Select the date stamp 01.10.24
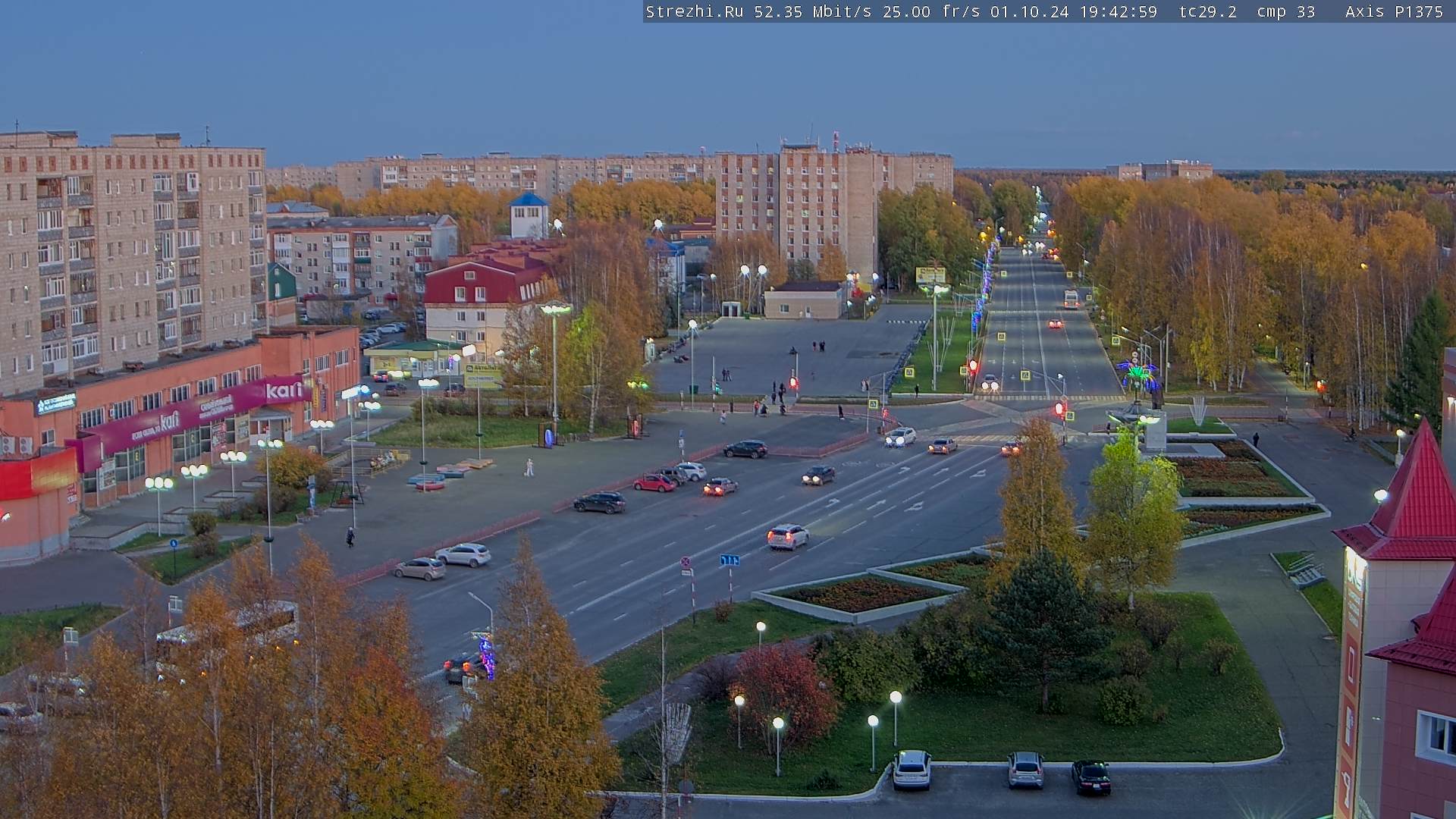The image size is (1456, 819). [1029, 11]
